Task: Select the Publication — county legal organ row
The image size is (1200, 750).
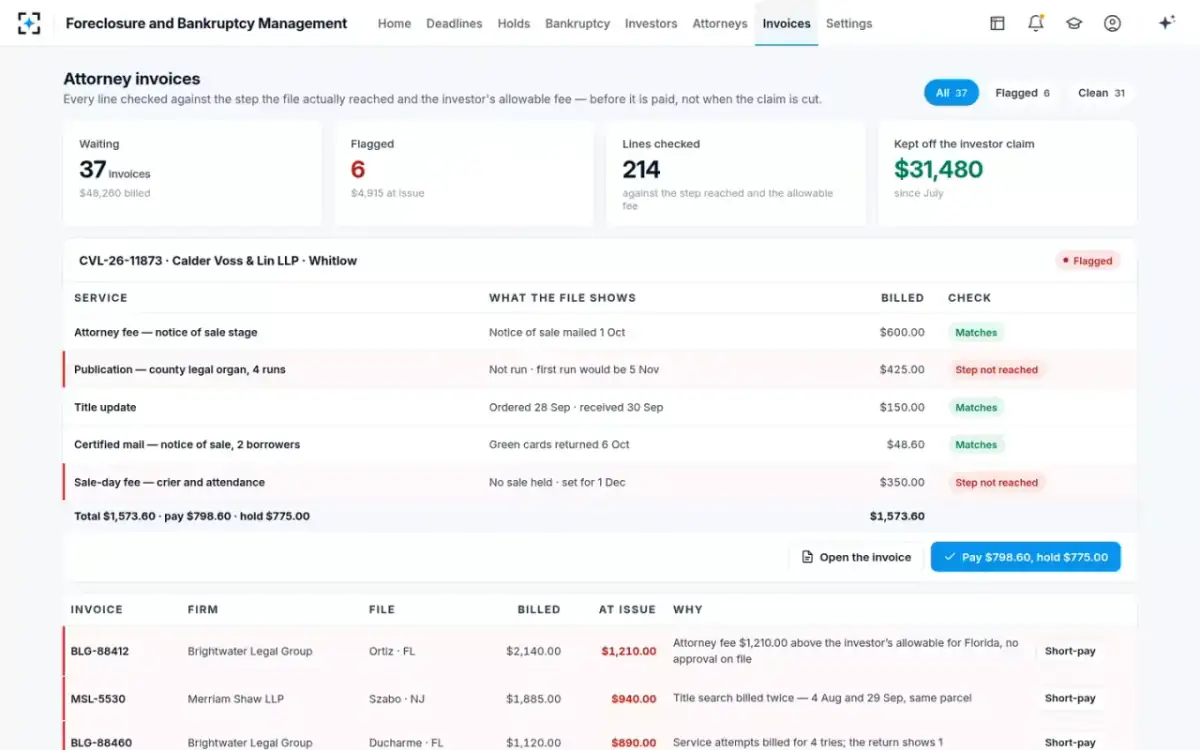Action: point(600,369)
